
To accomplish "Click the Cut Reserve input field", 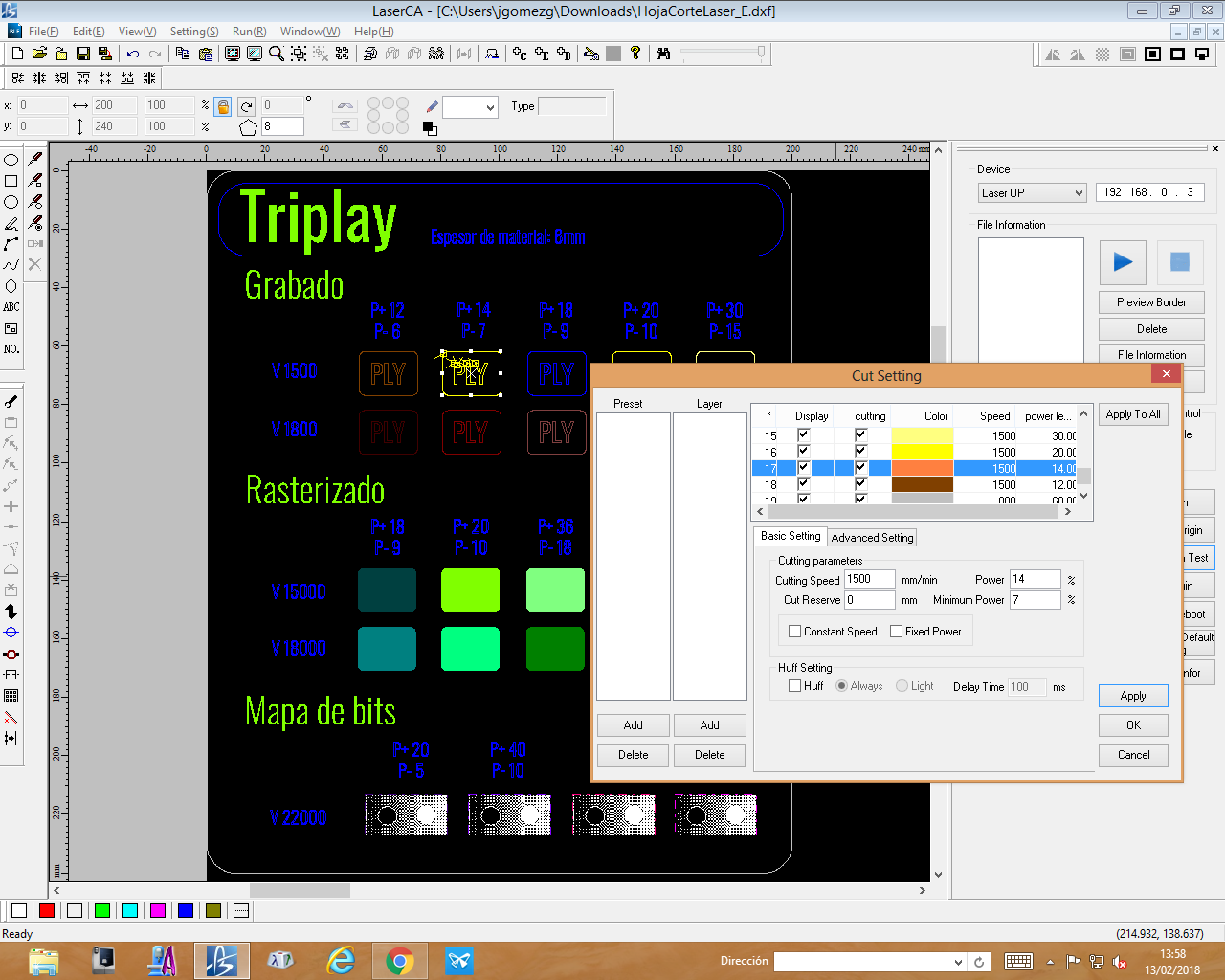I will coord(869,600).
